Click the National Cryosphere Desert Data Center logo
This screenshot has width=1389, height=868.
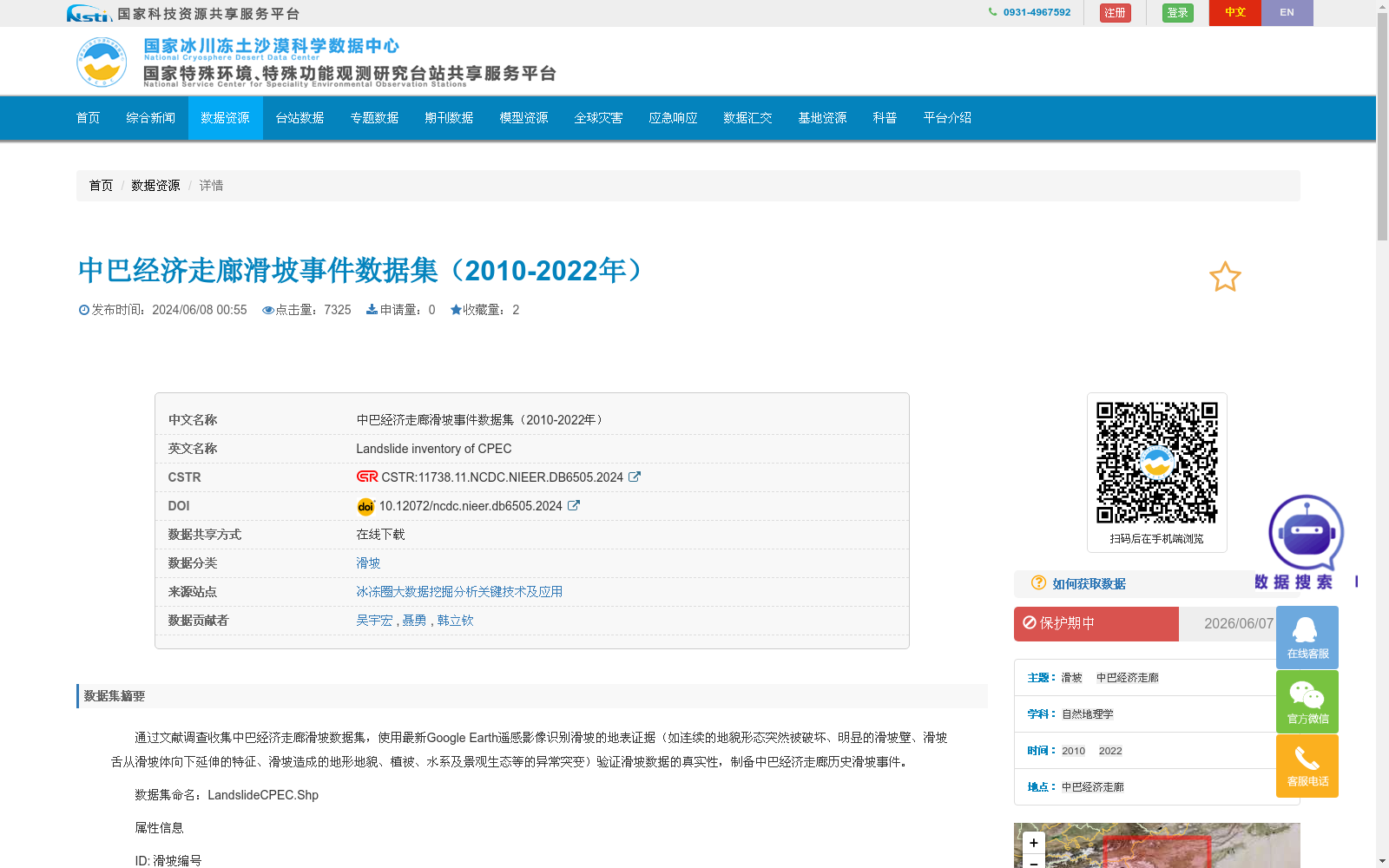[x=102, y=62]
